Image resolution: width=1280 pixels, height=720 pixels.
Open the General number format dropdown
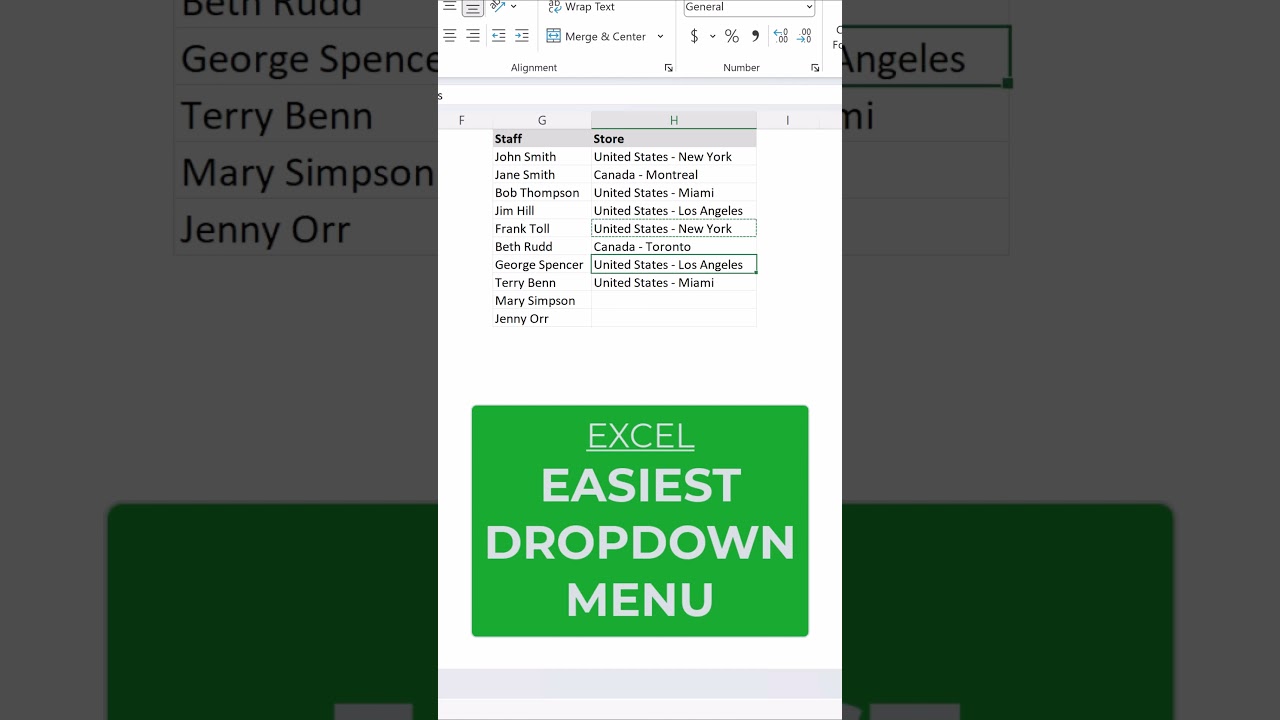[x=749, y=7]
